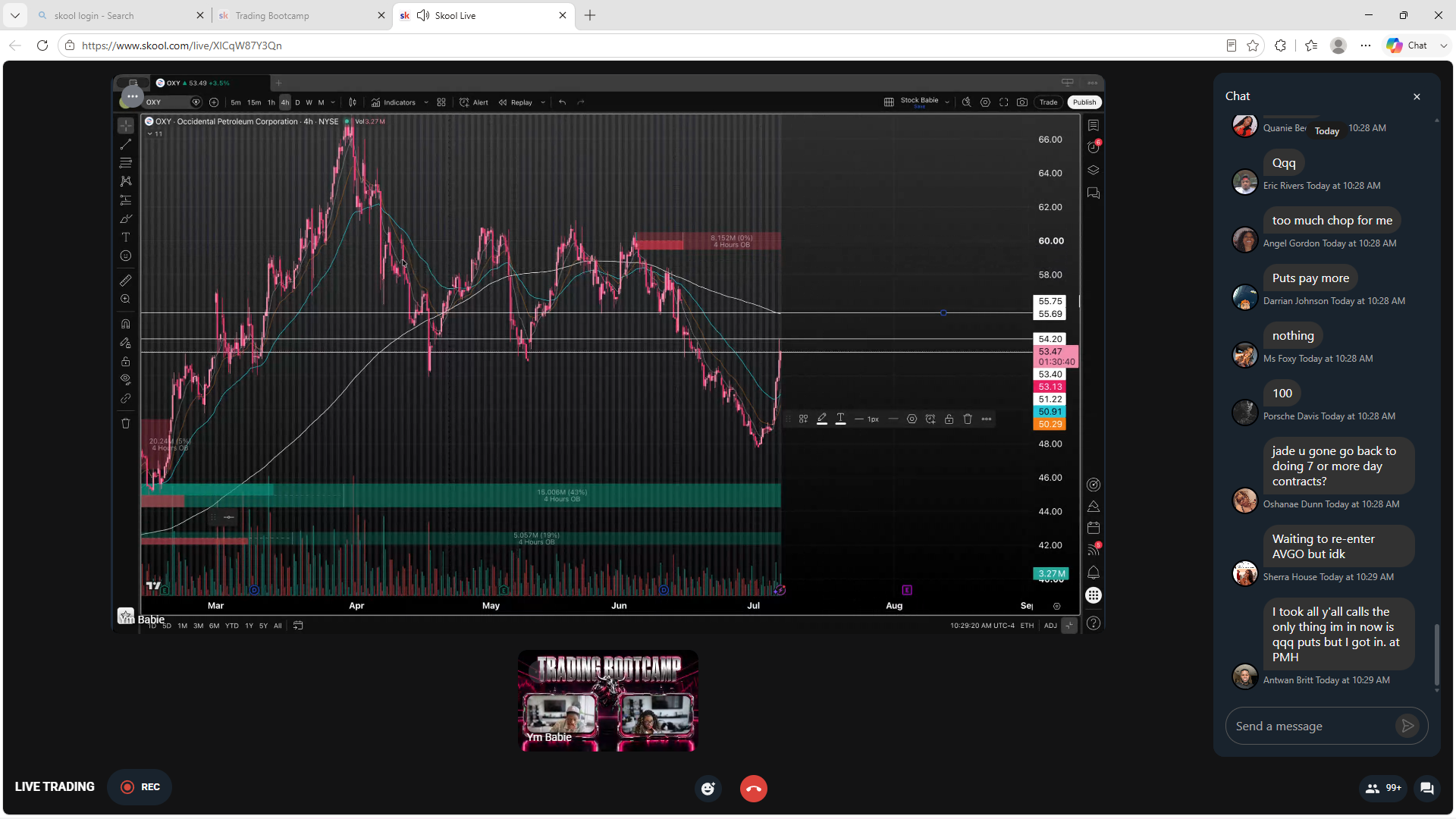This screenshot has width=1456, height=819.
Task: Select the 1h timeframe
Action: click(x=271, y=102)
